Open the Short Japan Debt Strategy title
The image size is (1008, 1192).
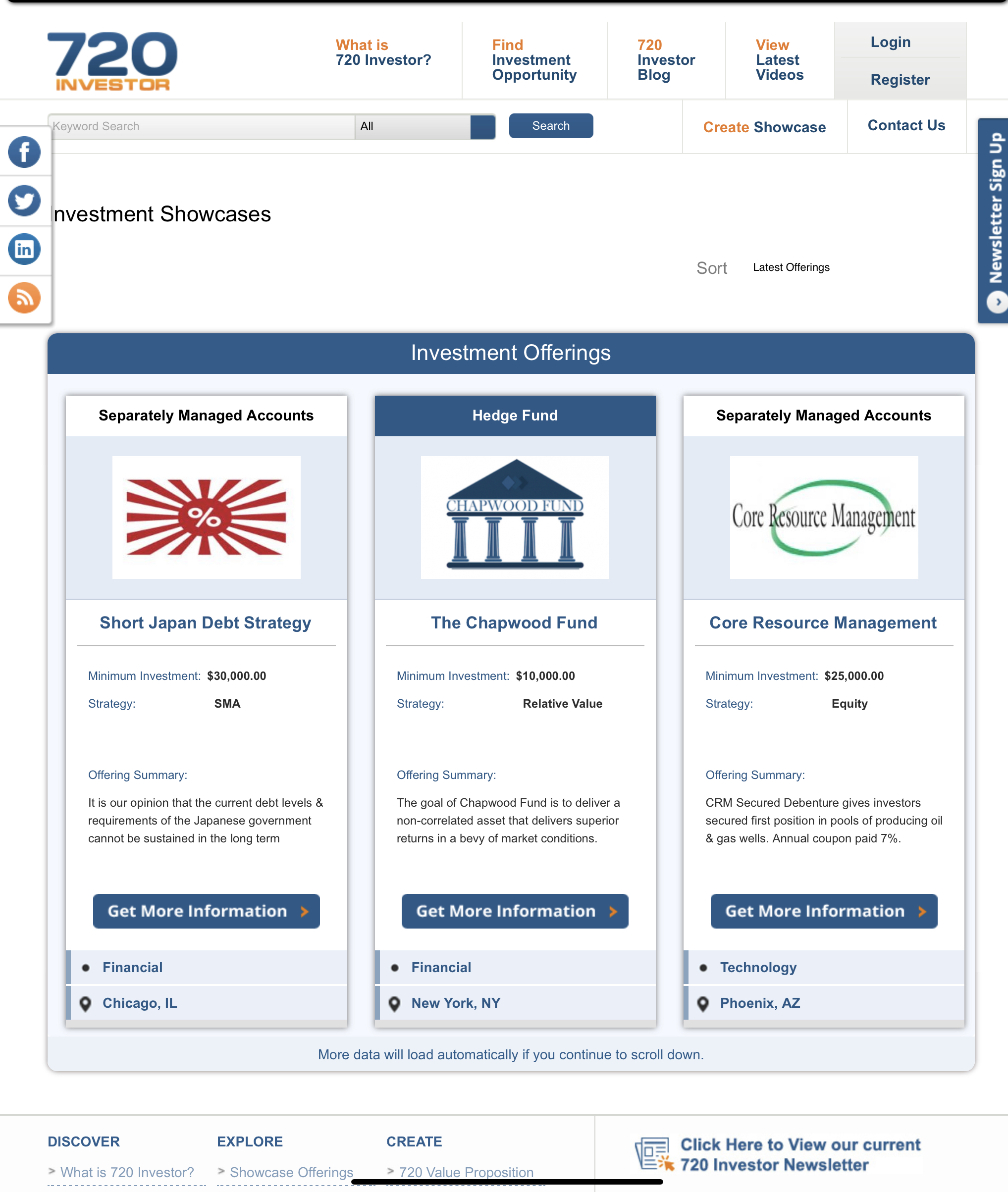click(x=205, y=622)
